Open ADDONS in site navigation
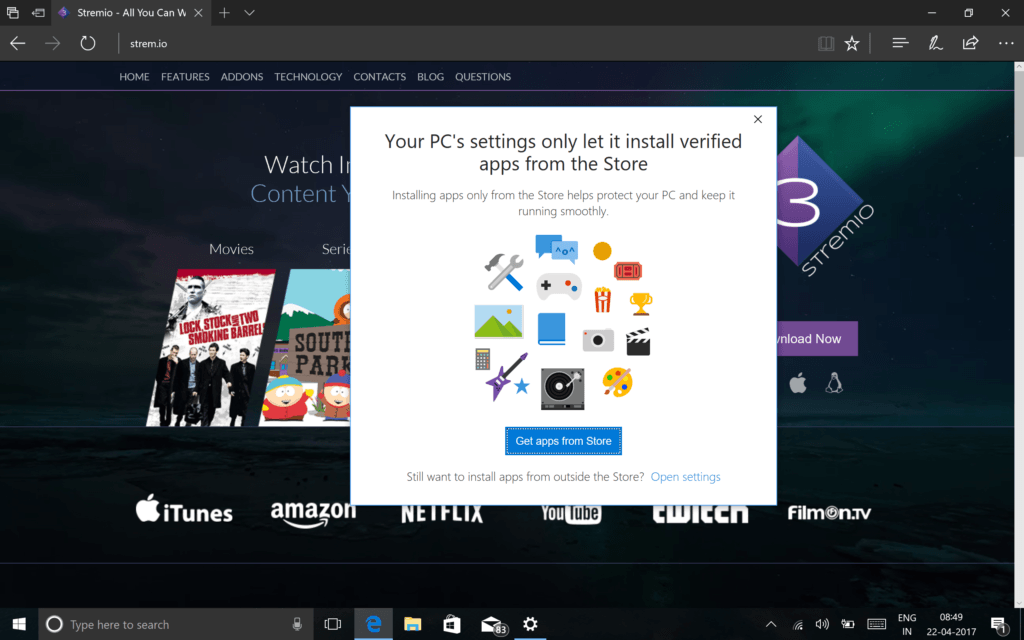The height and width of the screenshot is (640, 1024). (x=242, y=76)
